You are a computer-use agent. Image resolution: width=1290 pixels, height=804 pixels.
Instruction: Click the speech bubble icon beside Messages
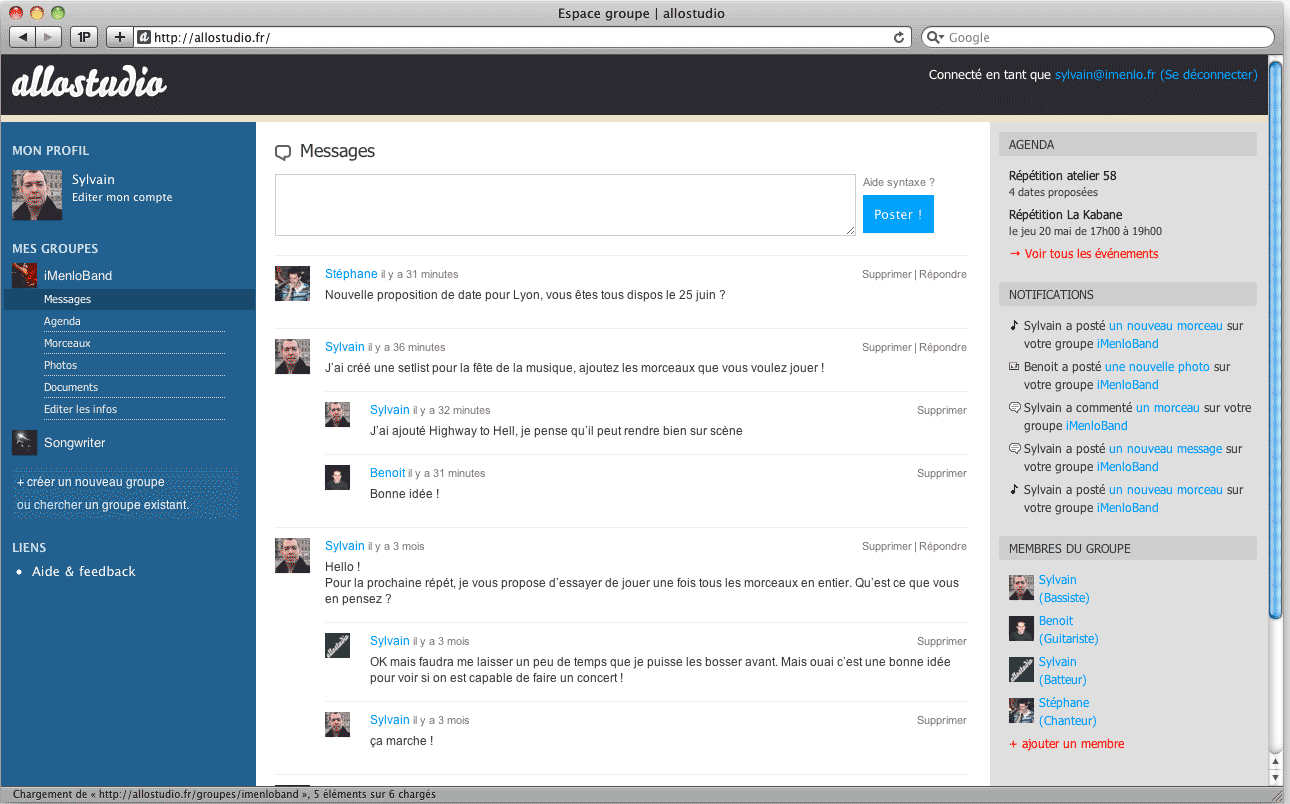tap(283, 153)
